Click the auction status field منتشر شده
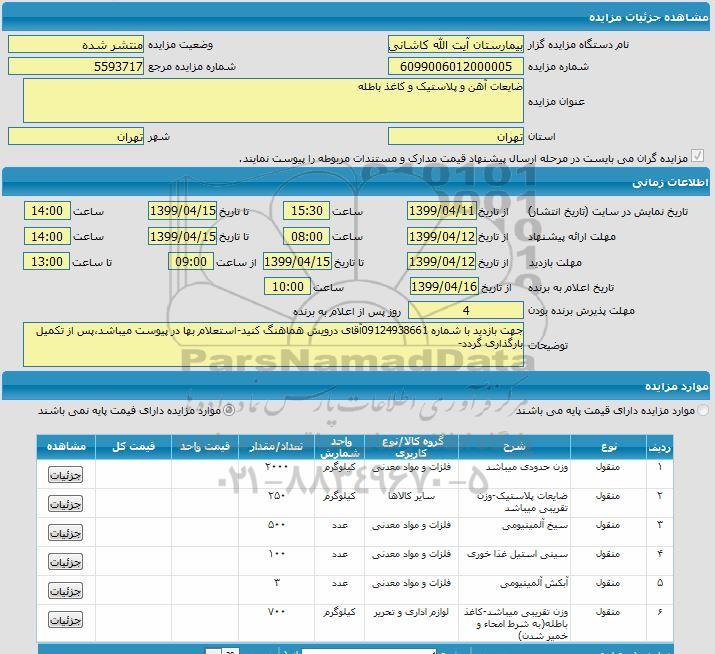Viewport: 715px width, 654px height. (x=76, y=44)
